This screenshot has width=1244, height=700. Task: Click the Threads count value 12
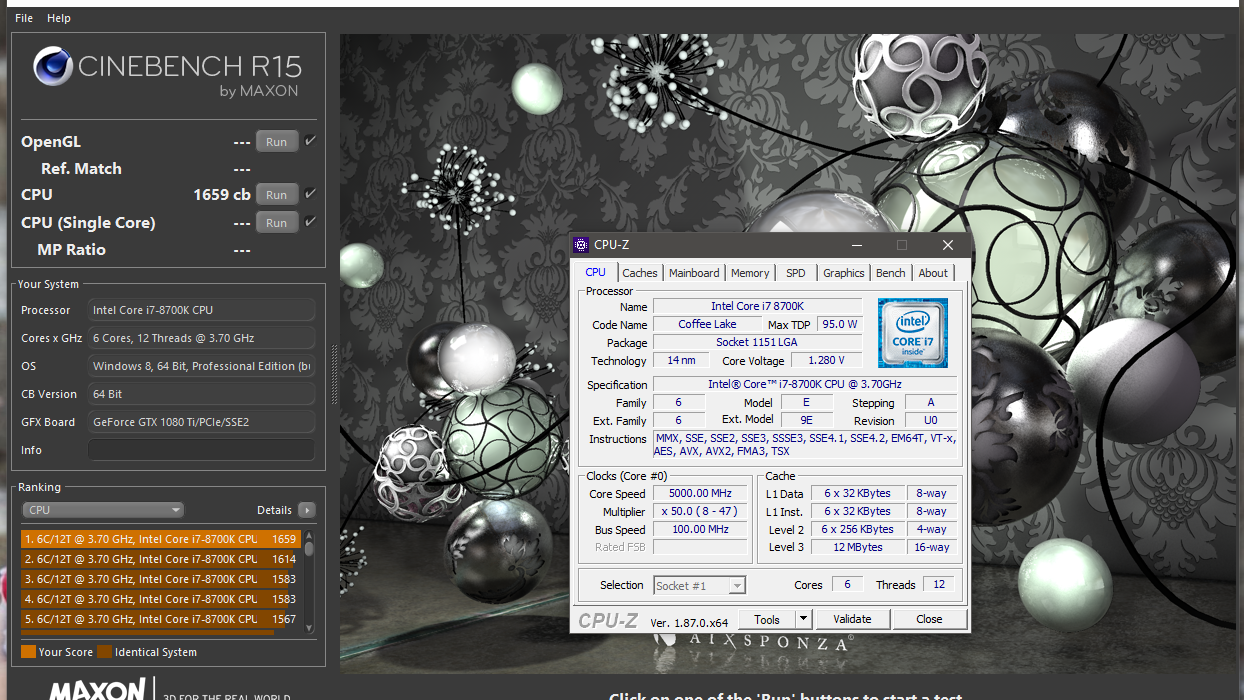pos(939,585)
